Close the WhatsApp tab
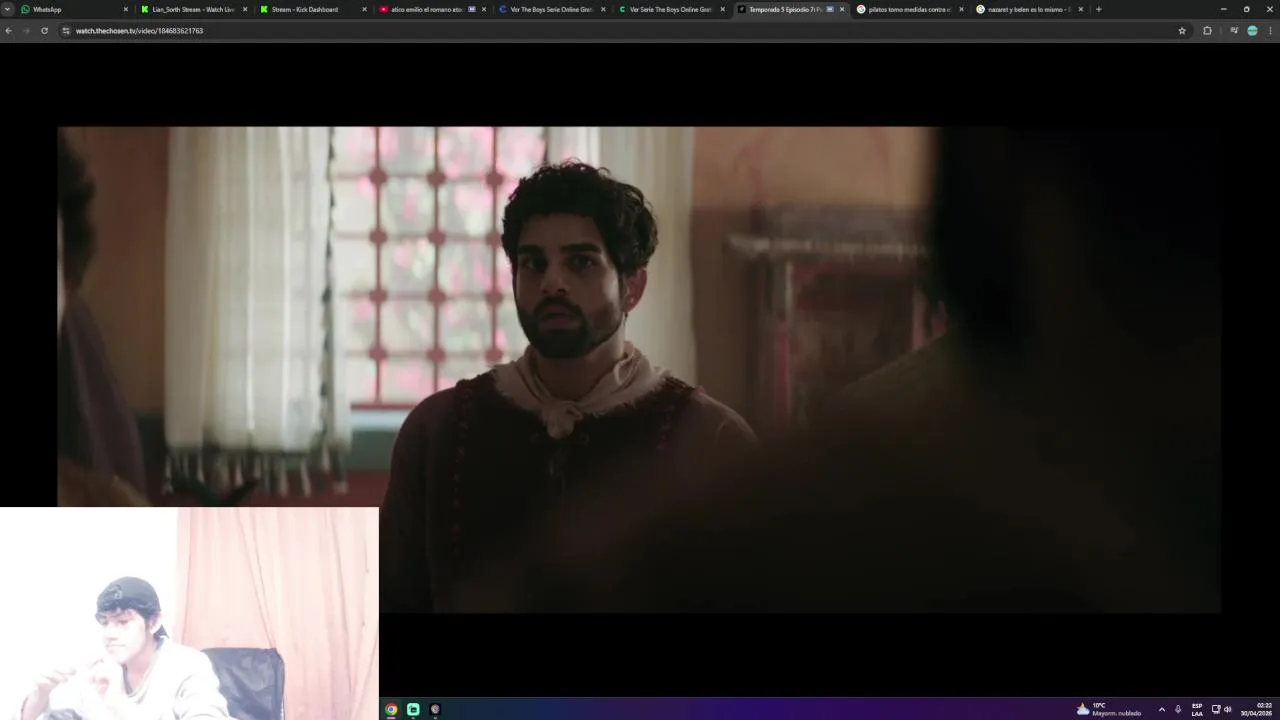This screenshot has height=720, width=1280. tap(126, 9)
